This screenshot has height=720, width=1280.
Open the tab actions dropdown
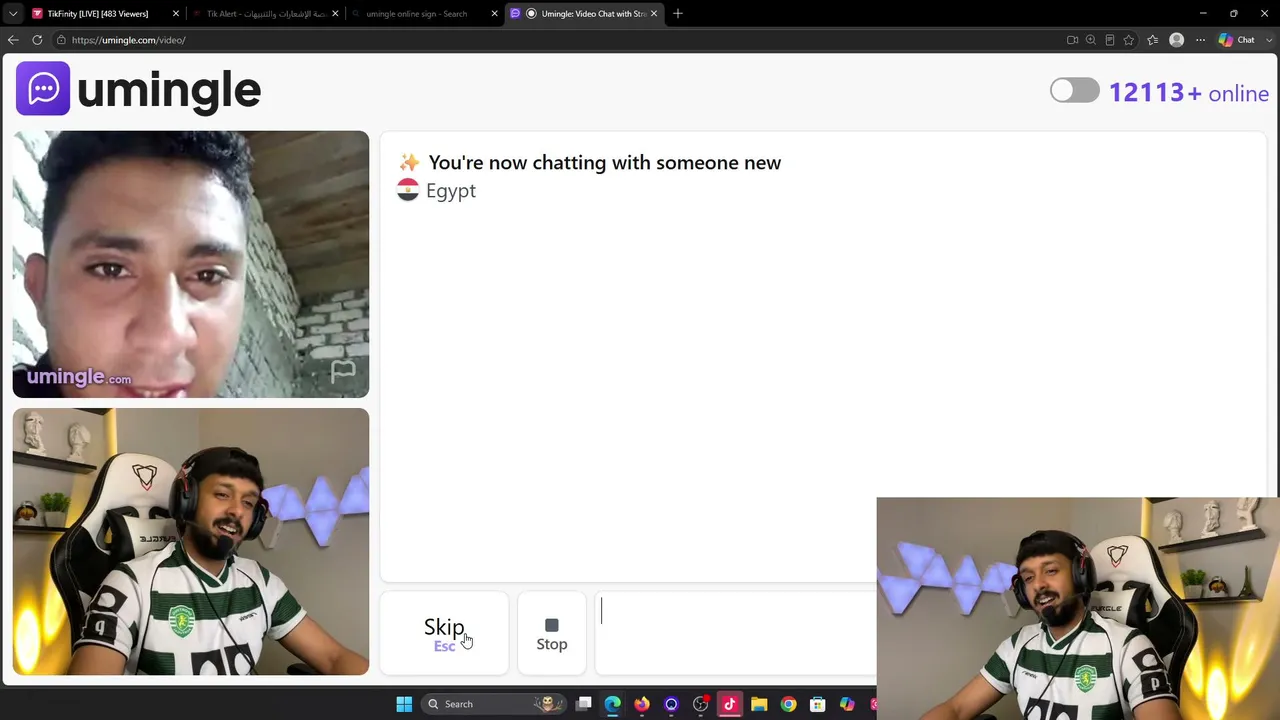tap(13, 13)
